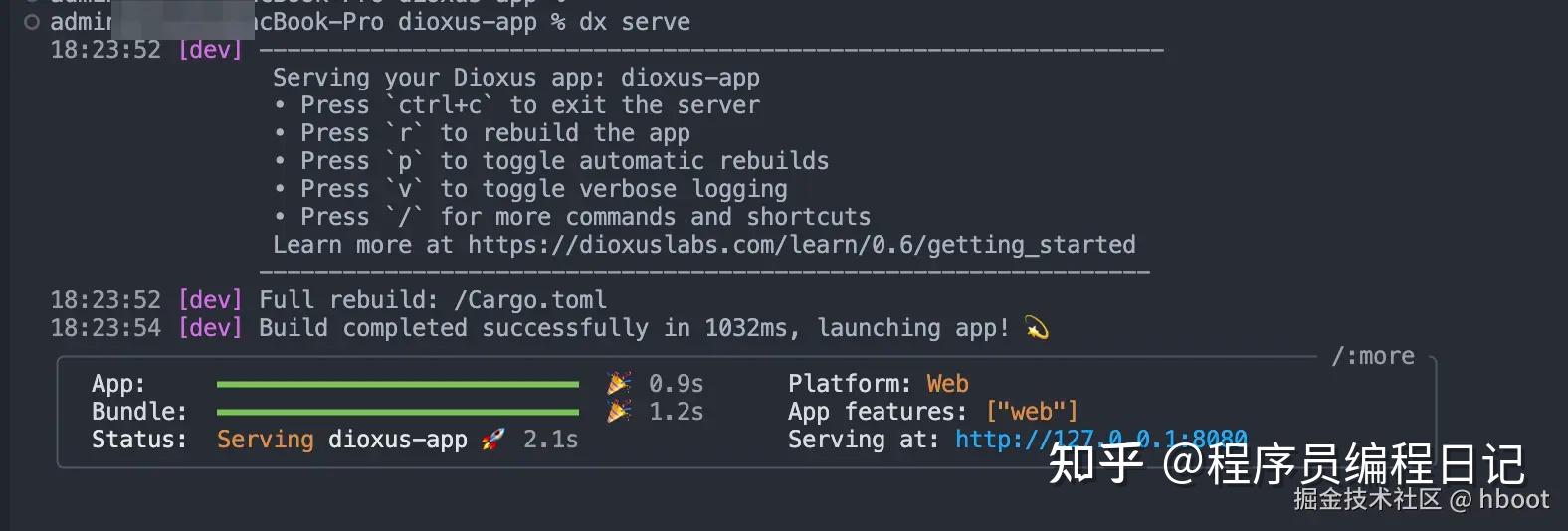Screen dimensions: 1568x531
Task: Click the orange Serving status text
Action: (x=265, y=440)
